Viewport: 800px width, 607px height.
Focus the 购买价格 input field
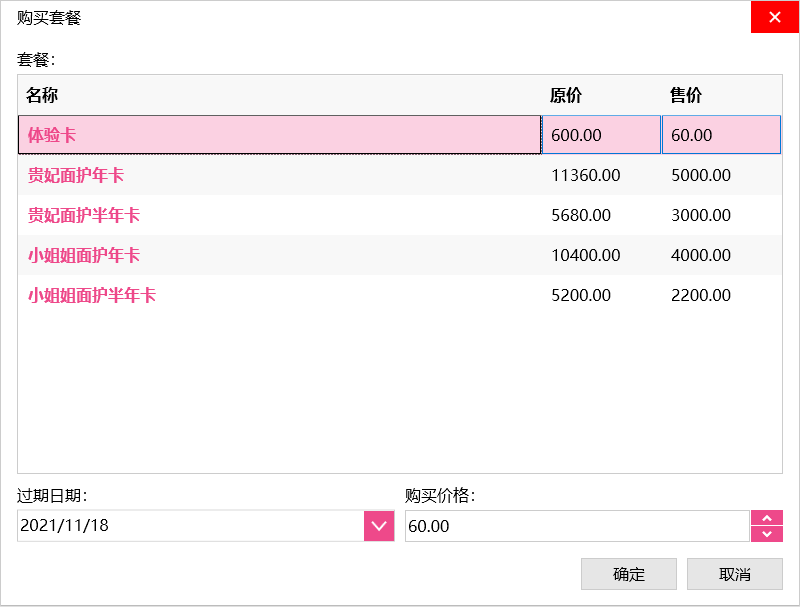(576, 526)
